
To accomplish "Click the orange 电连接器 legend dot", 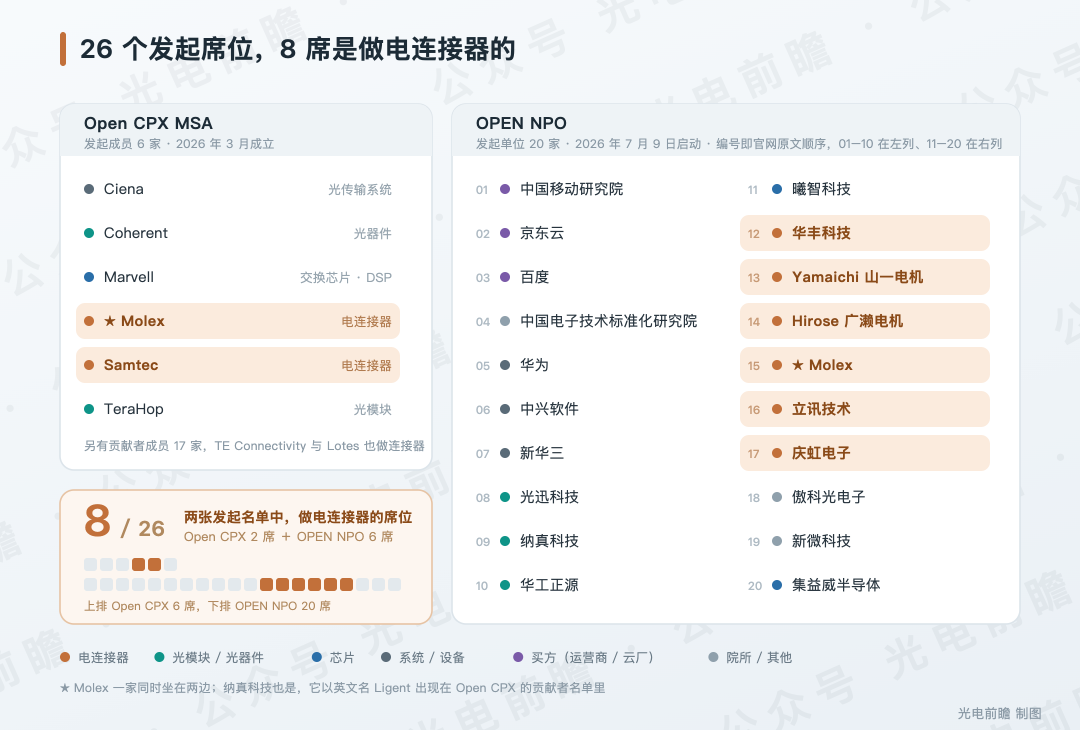I will click(65, 658).
